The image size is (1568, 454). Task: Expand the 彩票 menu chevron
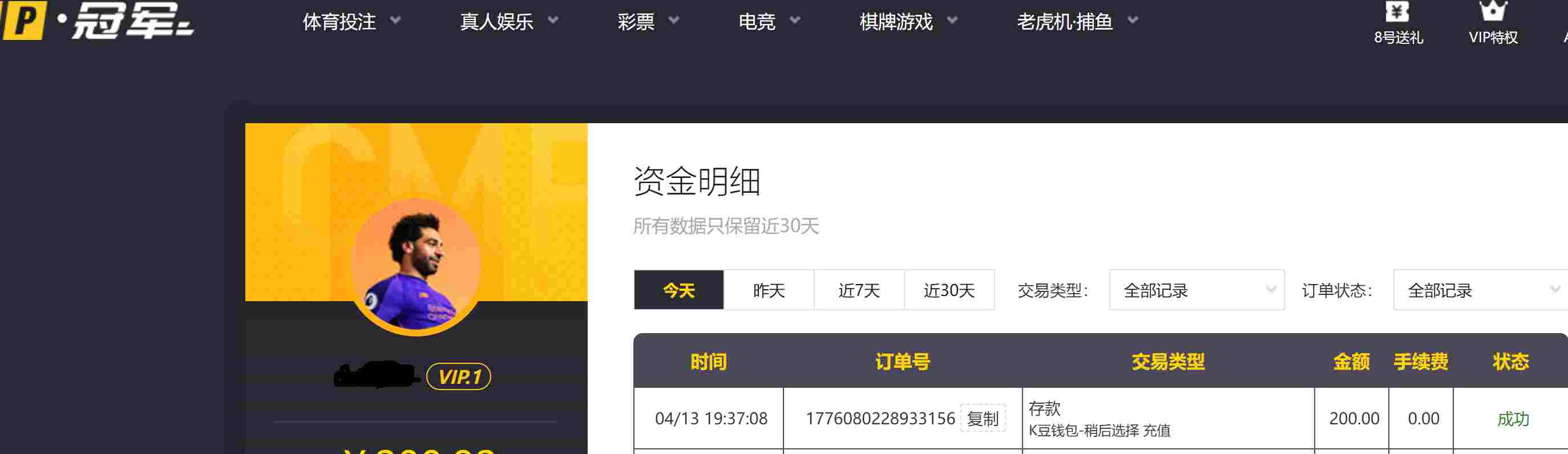[674, 20]
